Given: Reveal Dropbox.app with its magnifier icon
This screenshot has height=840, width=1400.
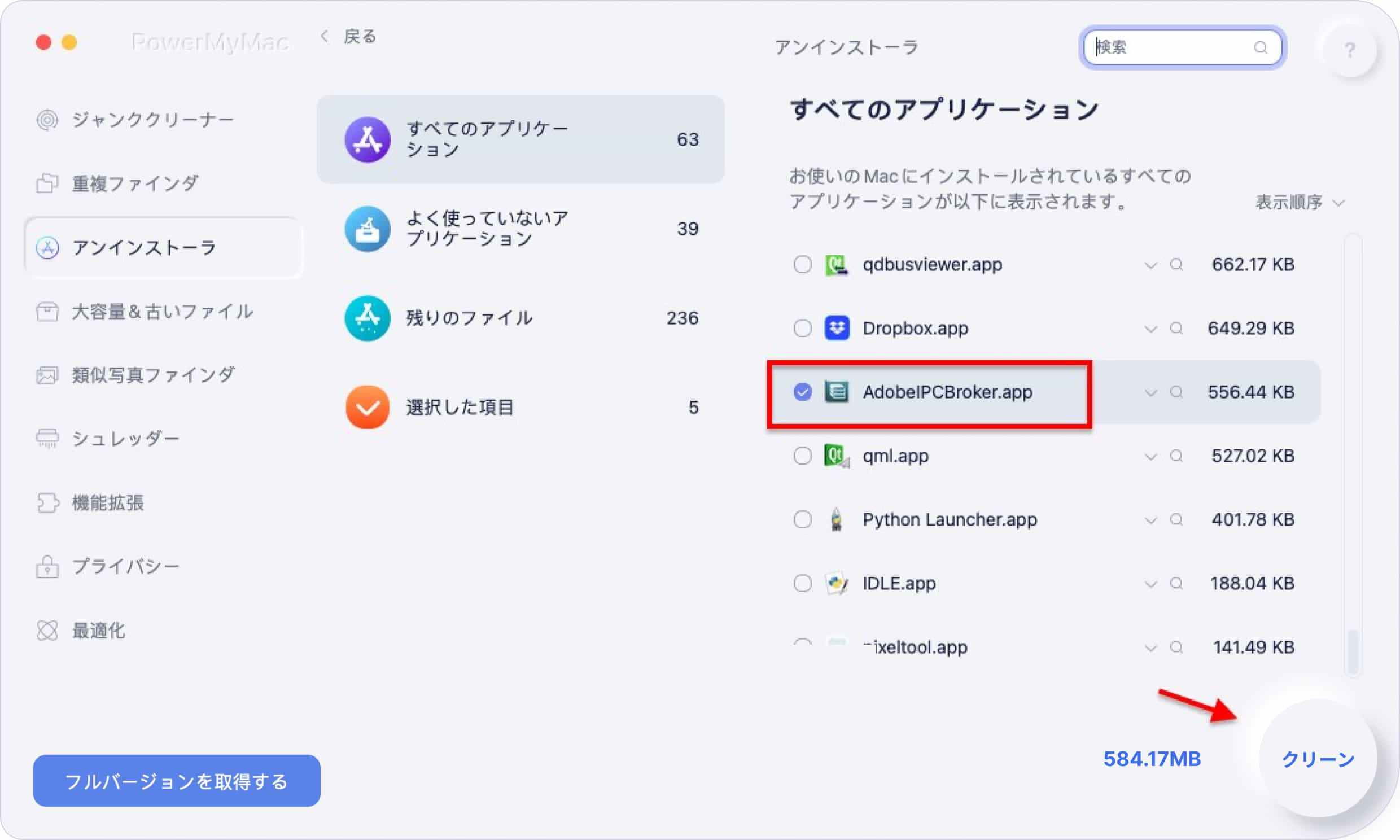Looking at the screenshot, I should click(x=1176, y=329).
